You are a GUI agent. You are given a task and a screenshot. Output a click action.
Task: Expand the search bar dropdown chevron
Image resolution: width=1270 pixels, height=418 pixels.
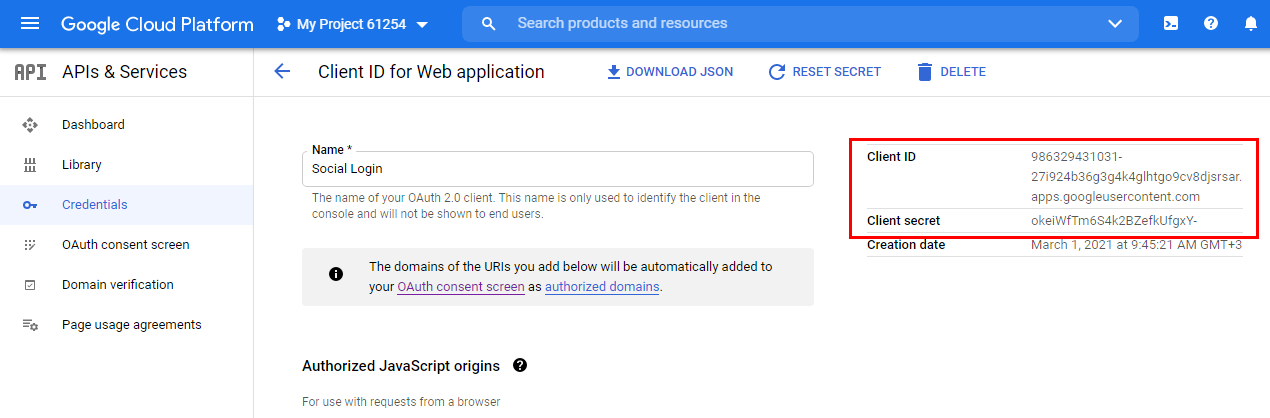point(1116,24)
